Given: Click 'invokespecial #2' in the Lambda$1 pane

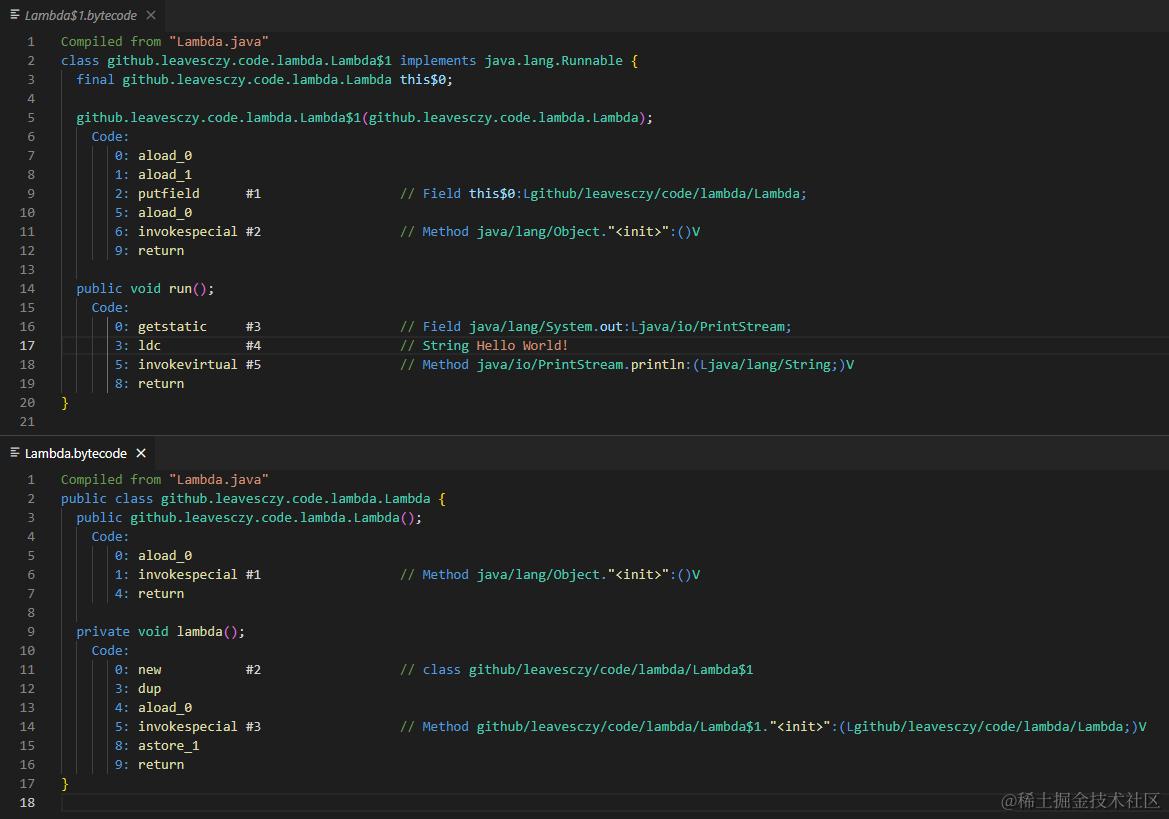Looking at the screenshot, I should coord(199,231).
